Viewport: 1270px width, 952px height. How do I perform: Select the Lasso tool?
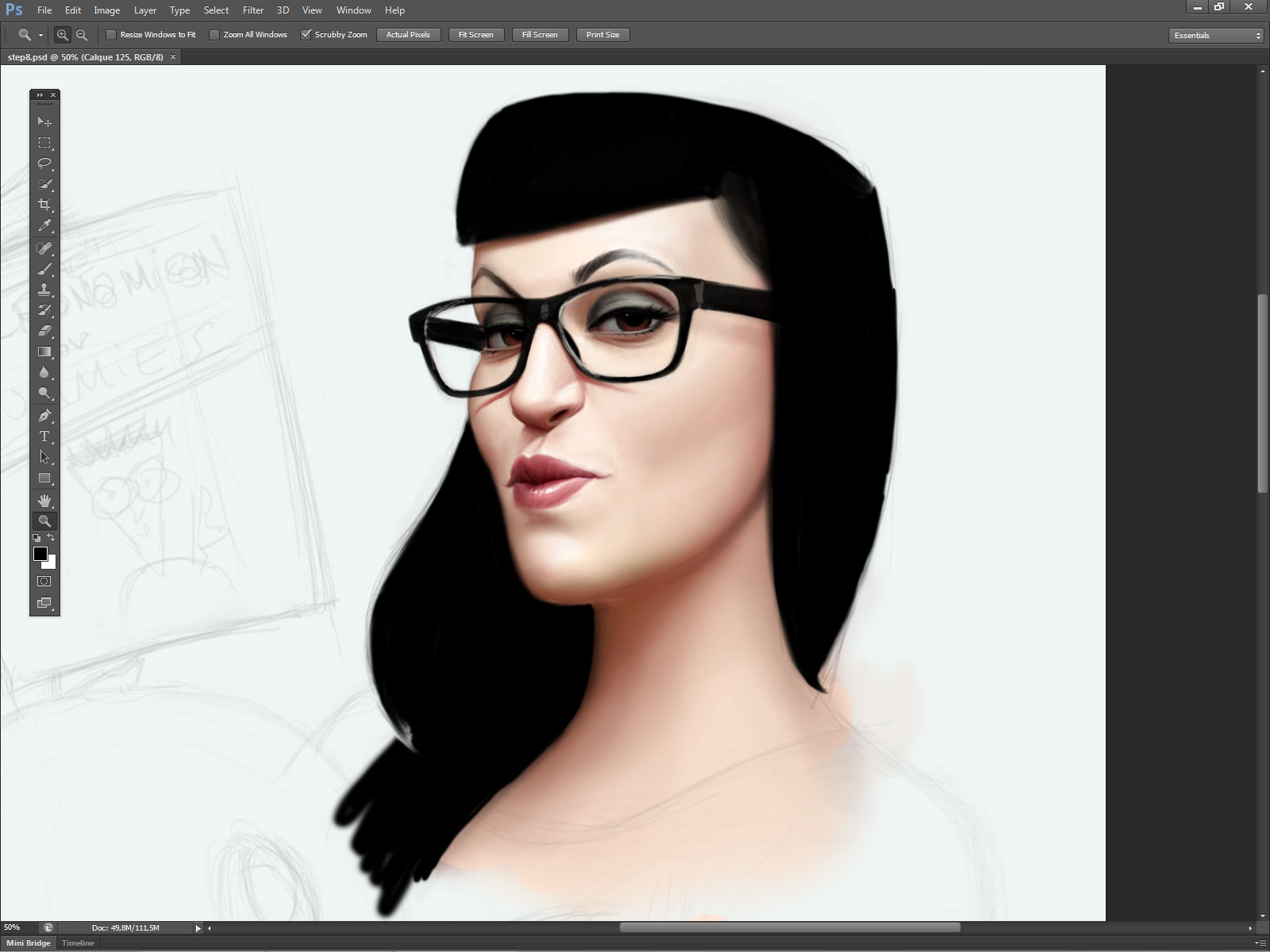coord(44,163)
